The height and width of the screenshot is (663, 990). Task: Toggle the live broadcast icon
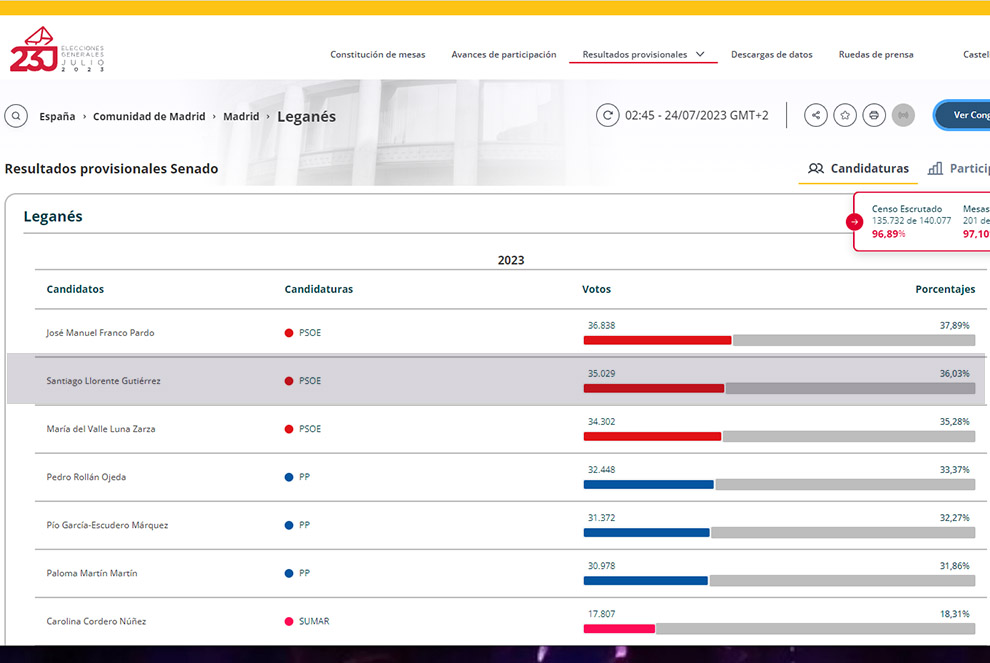coord(903,115)
